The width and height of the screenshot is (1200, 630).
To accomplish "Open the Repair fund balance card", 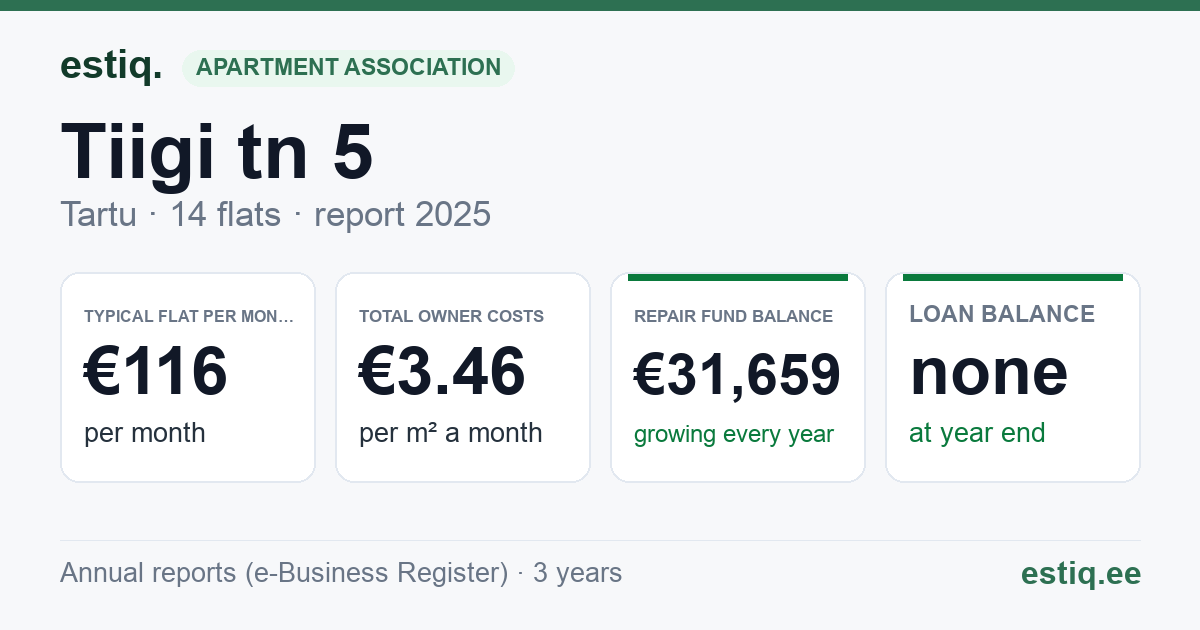I will click(738, 378).
